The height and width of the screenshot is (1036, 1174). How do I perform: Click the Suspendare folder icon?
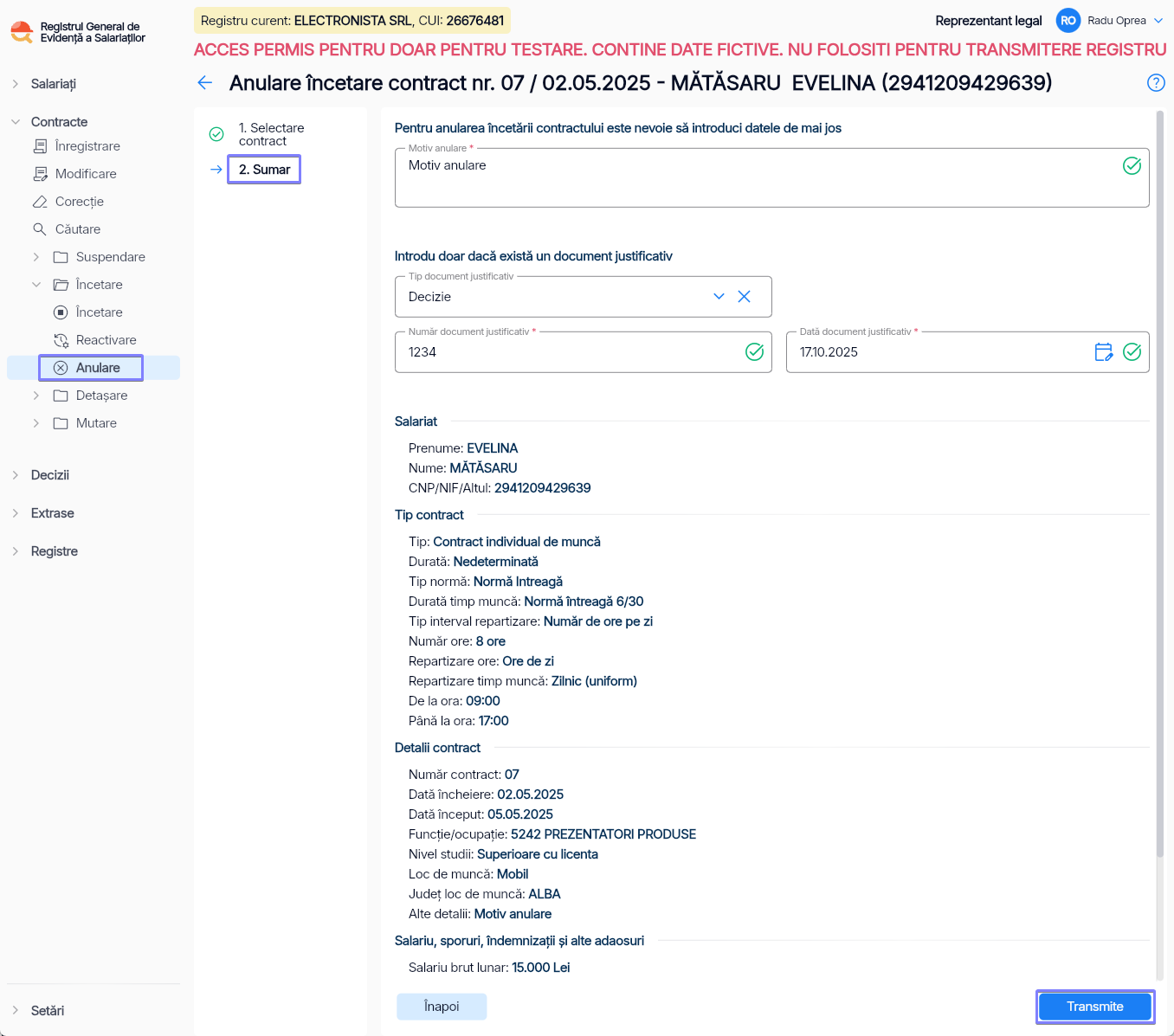(61, 257)
